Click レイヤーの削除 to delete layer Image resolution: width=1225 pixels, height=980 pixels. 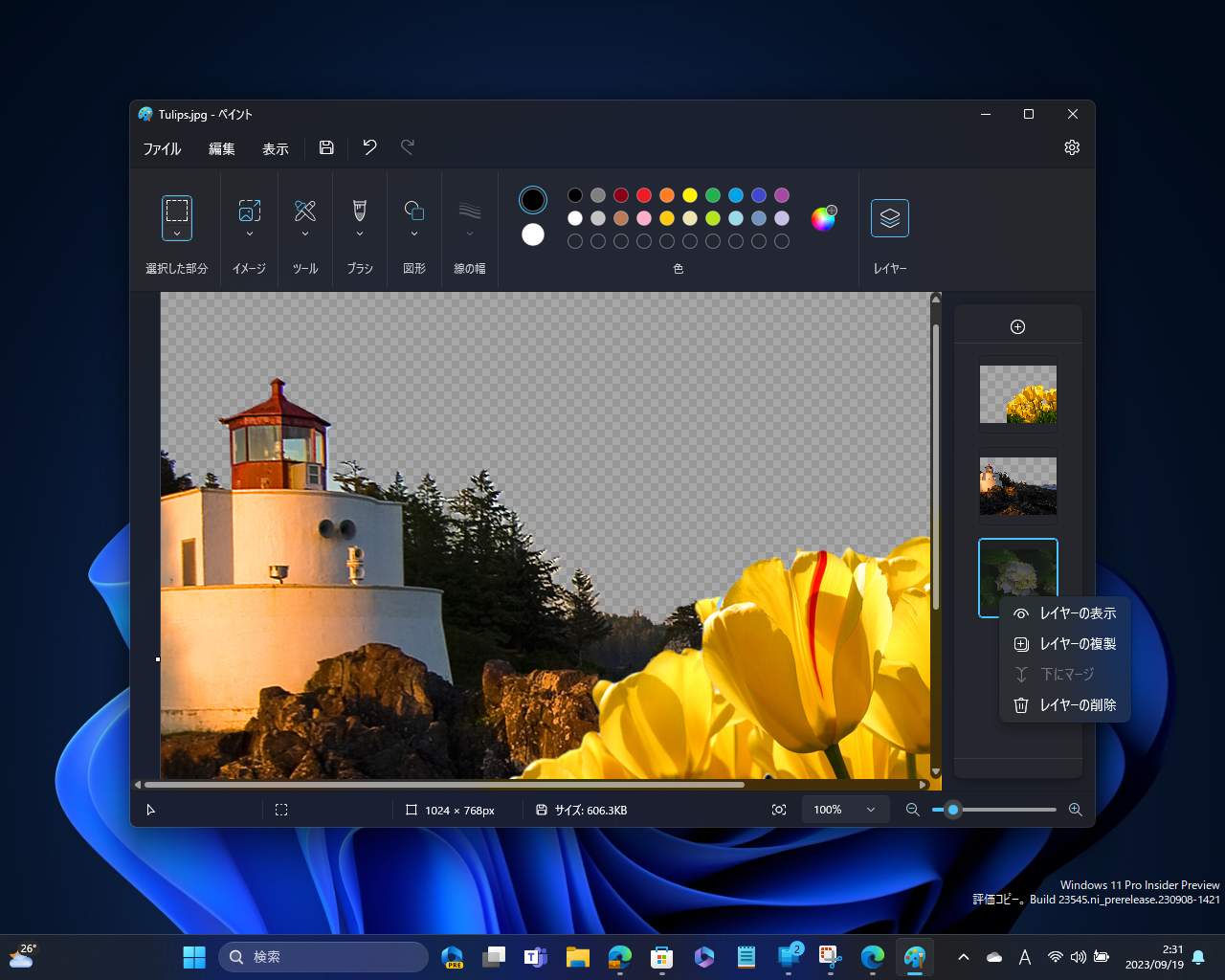[1064, 705]
